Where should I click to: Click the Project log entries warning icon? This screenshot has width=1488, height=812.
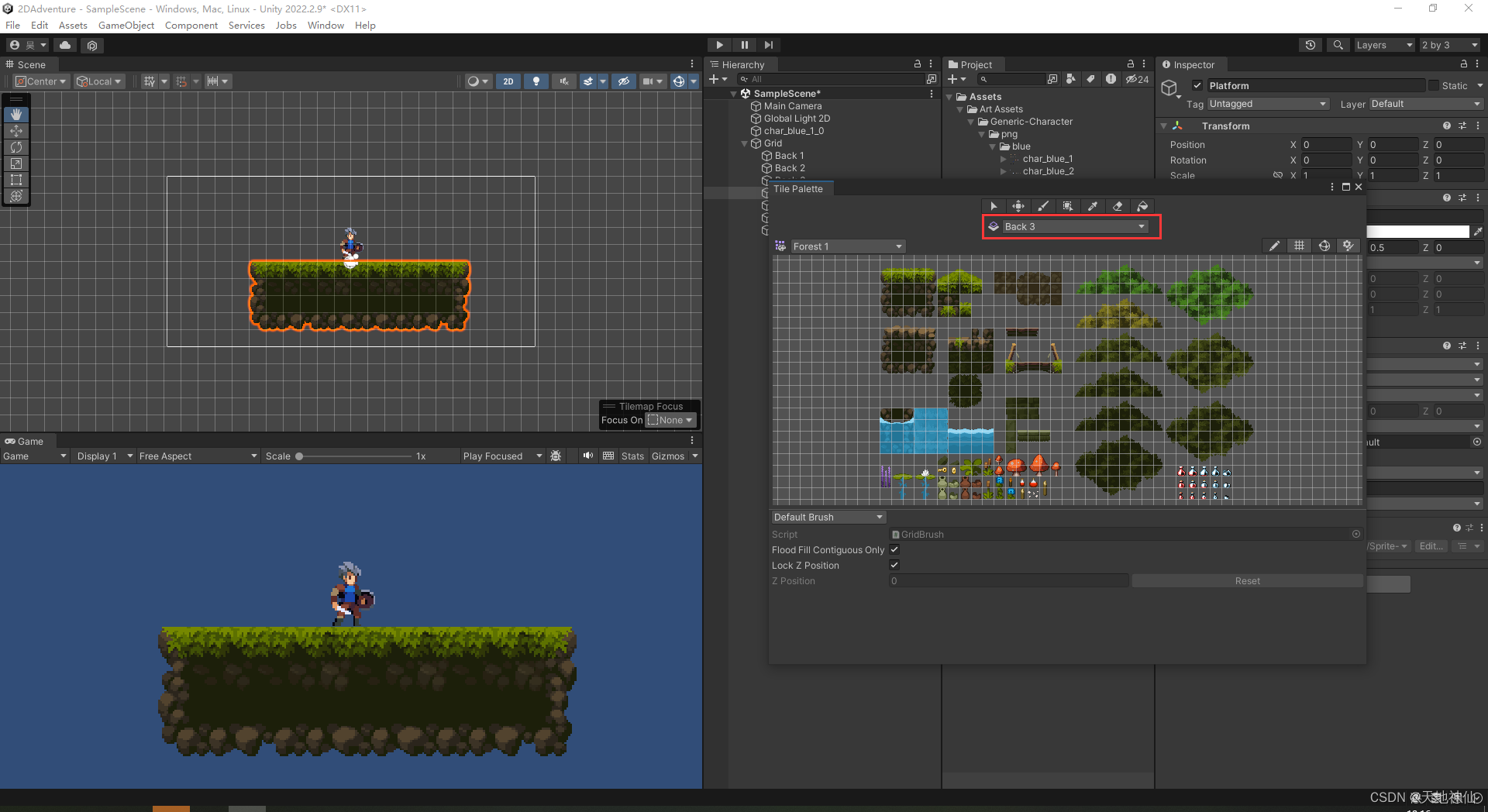pos(1111,79)
